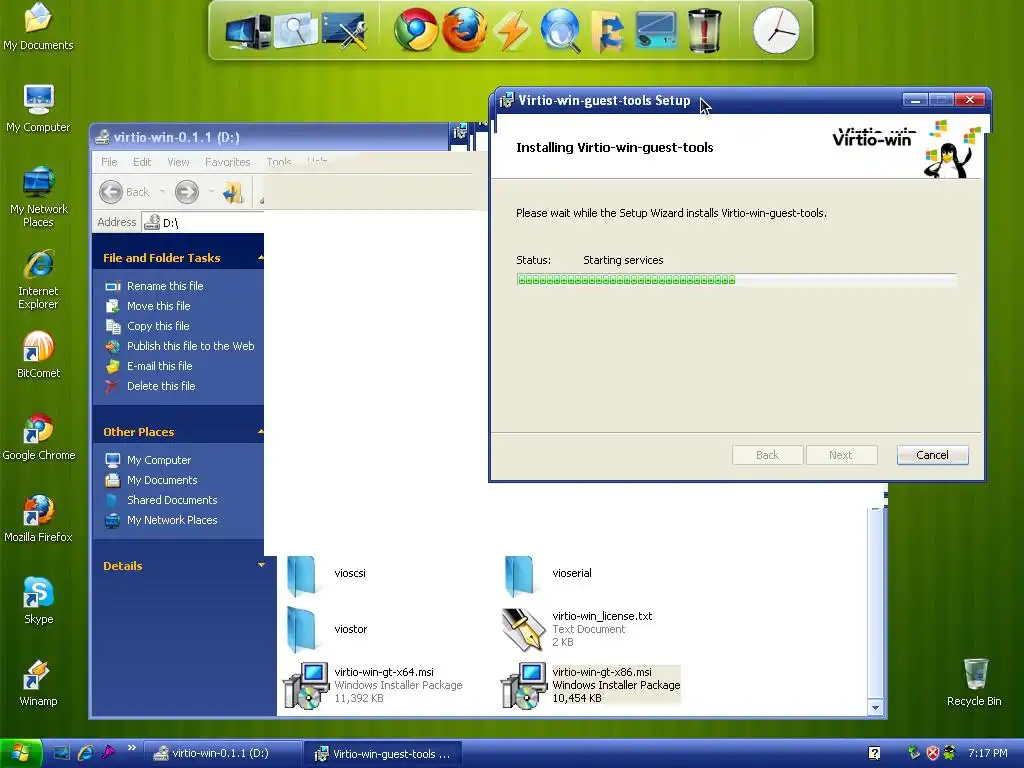Collapse File and Folder Tasks panel
The width and height of the screenshot is (1024, 768).
tap(261, 258)
